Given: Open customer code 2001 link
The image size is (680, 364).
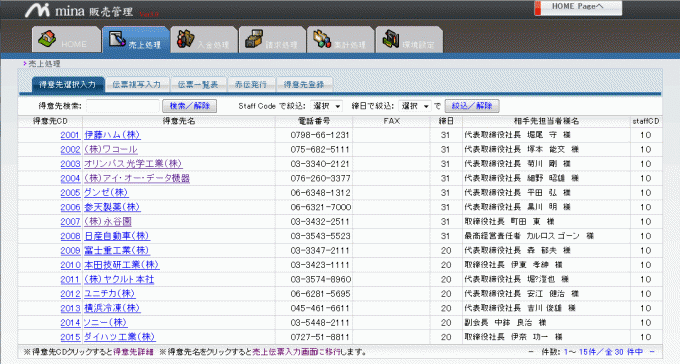Looking at the screenshot, I should click(x=70, y=135).
